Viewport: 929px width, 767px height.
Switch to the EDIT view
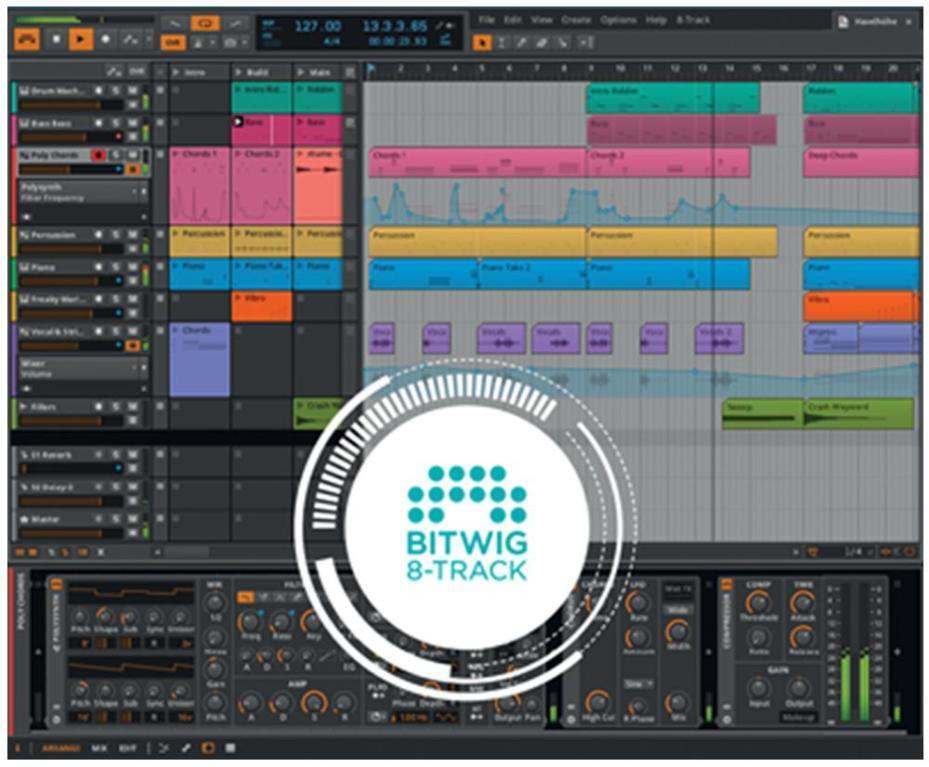[x=127, y=748]
